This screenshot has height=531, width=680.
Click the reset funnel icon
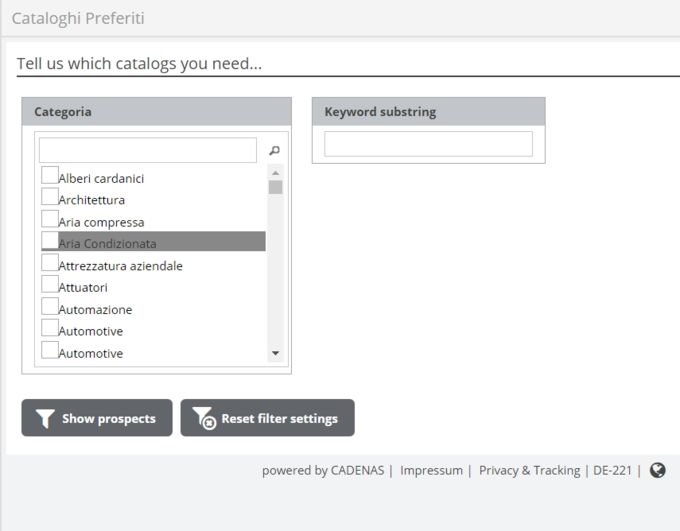(x=204, y=419)
